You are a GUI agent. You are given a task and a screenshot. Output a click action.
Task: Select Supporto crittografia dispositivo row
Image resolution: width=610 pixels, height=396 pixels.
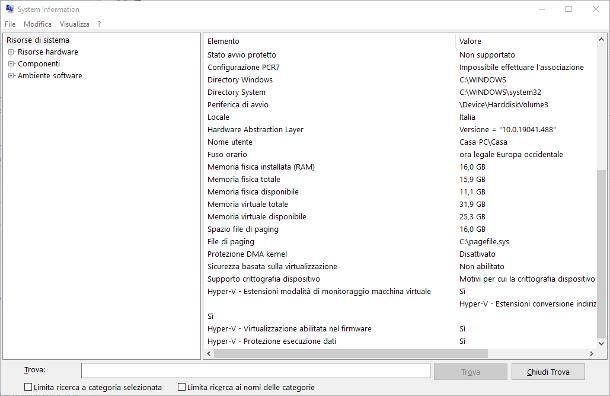pyautogui.click(x=400, y=279)
